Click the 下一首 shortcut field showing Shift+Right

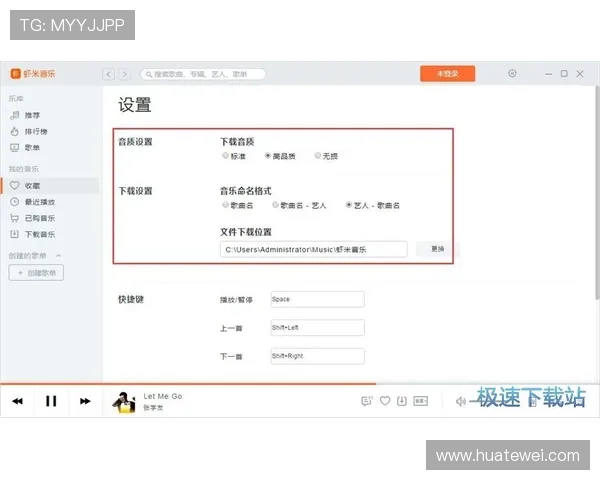(318, 356)
